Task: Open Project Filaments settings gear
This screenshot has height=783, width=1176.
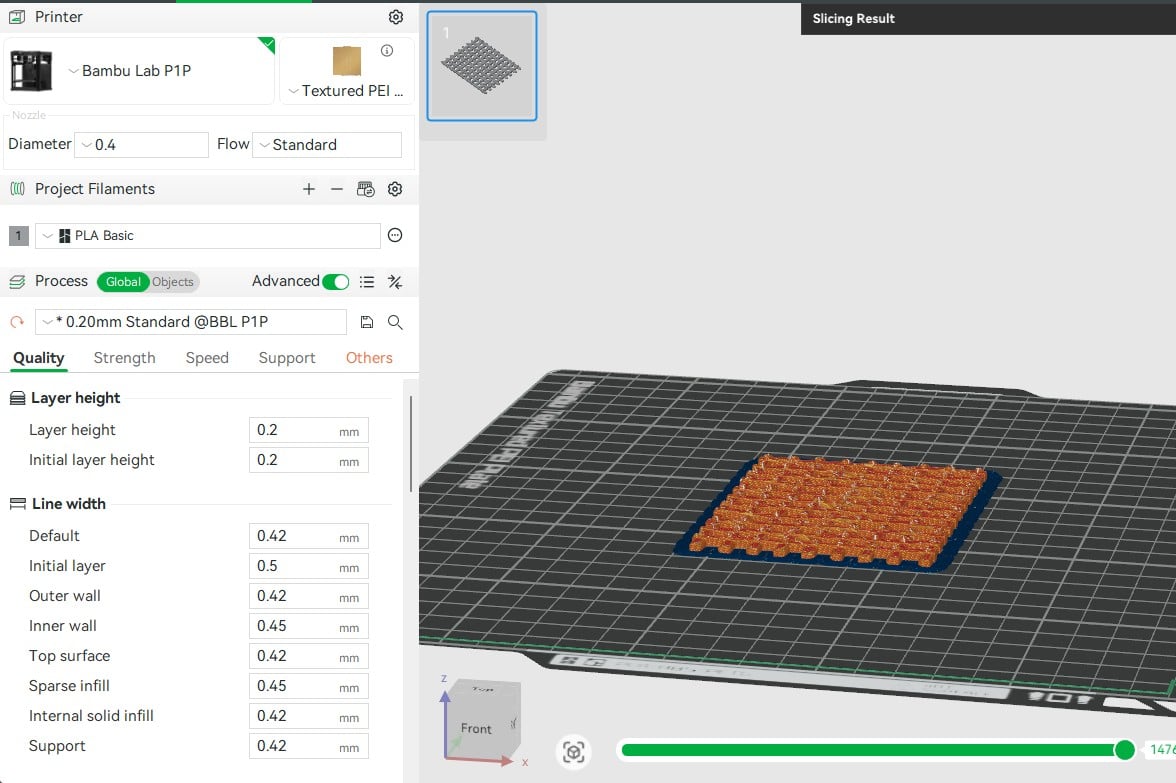Action: [x=395, y=189]
